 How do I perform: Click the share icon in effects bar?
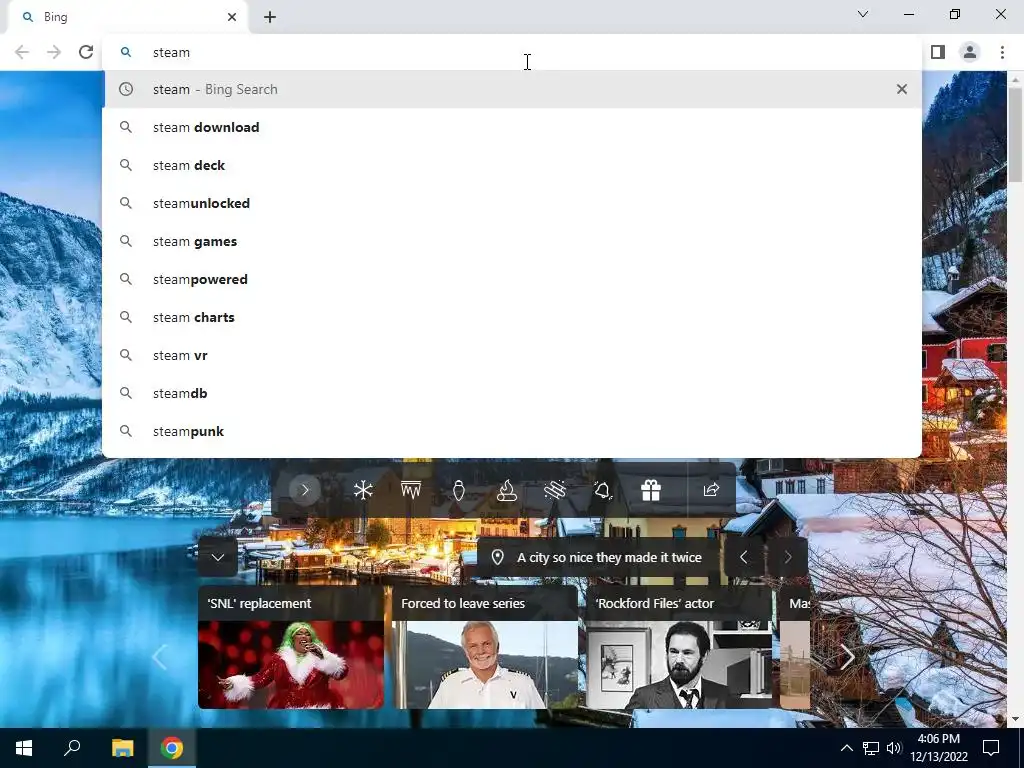coord(711,490)
